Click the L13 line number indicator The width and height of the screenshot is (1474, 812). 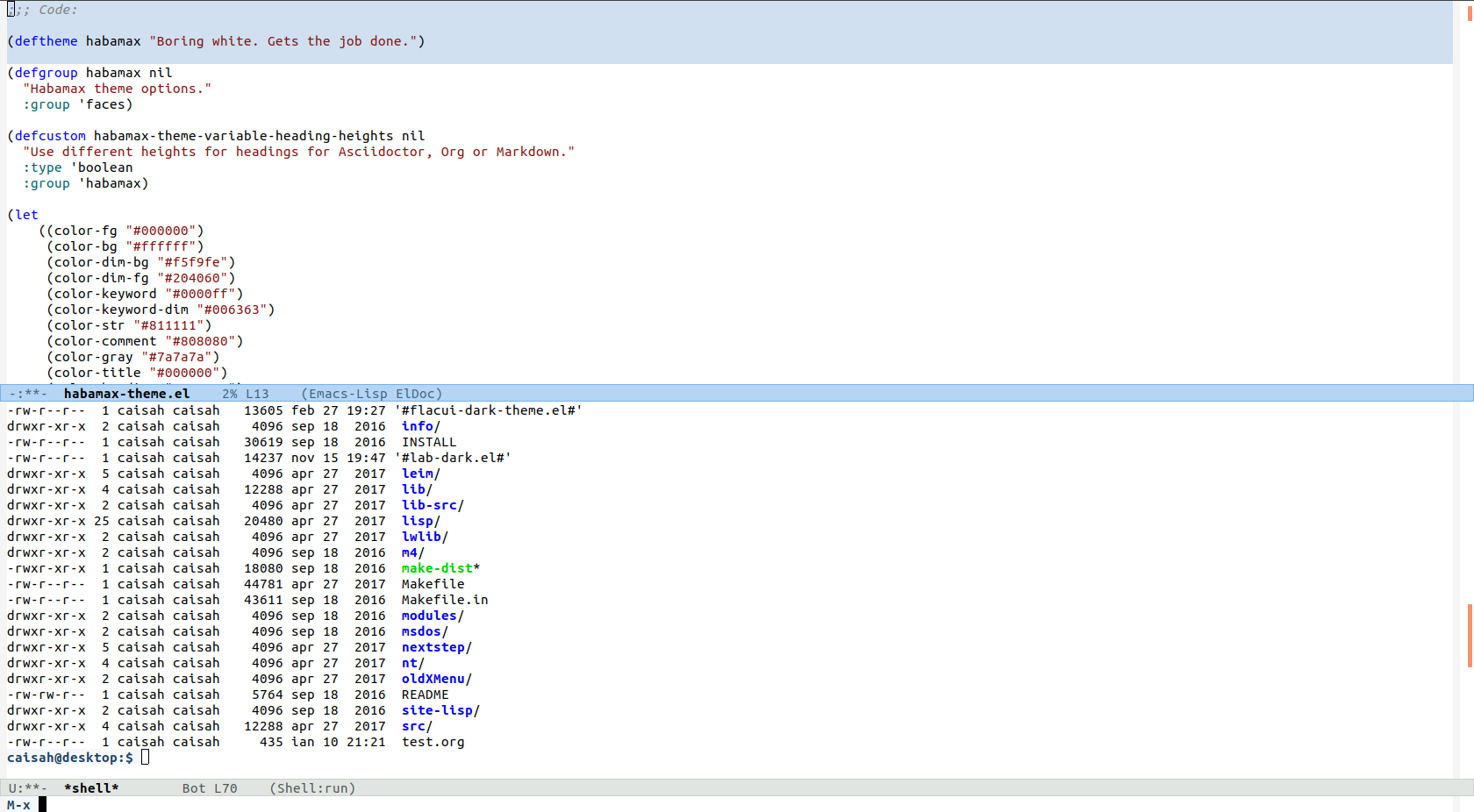coord(257,394)
